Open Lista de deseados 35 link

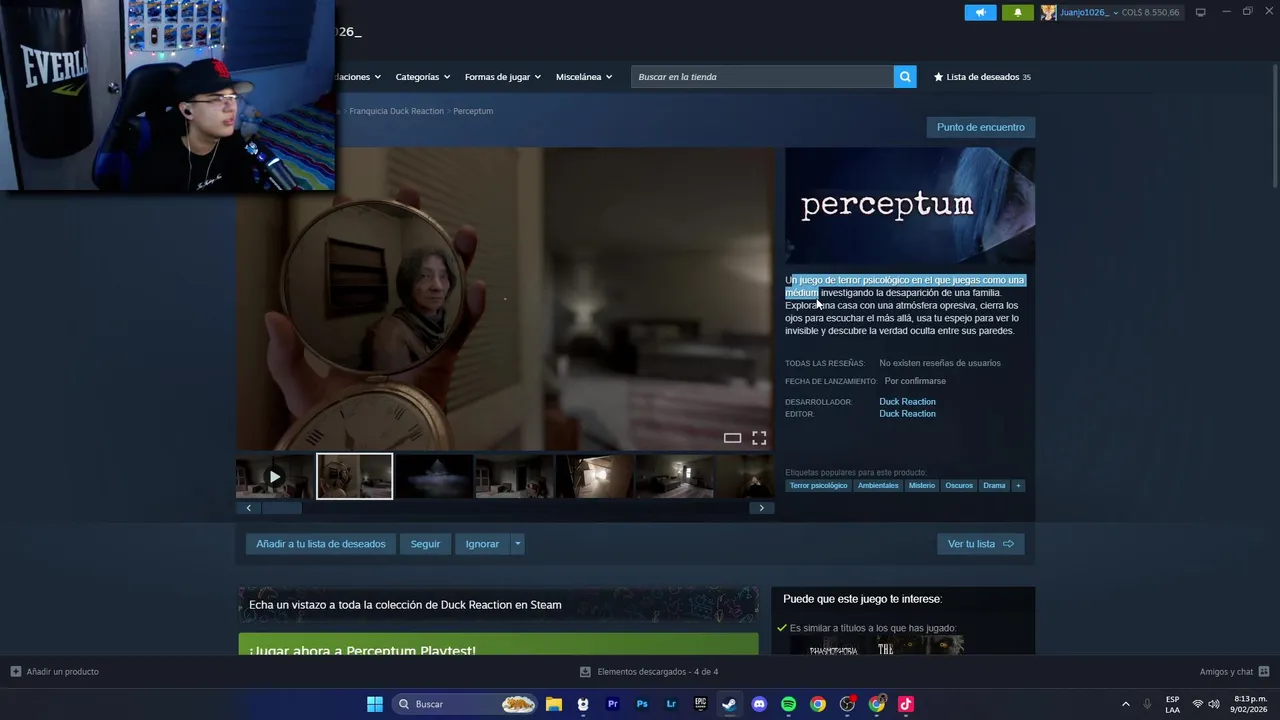pyautogui.click(x=982, y=77)
